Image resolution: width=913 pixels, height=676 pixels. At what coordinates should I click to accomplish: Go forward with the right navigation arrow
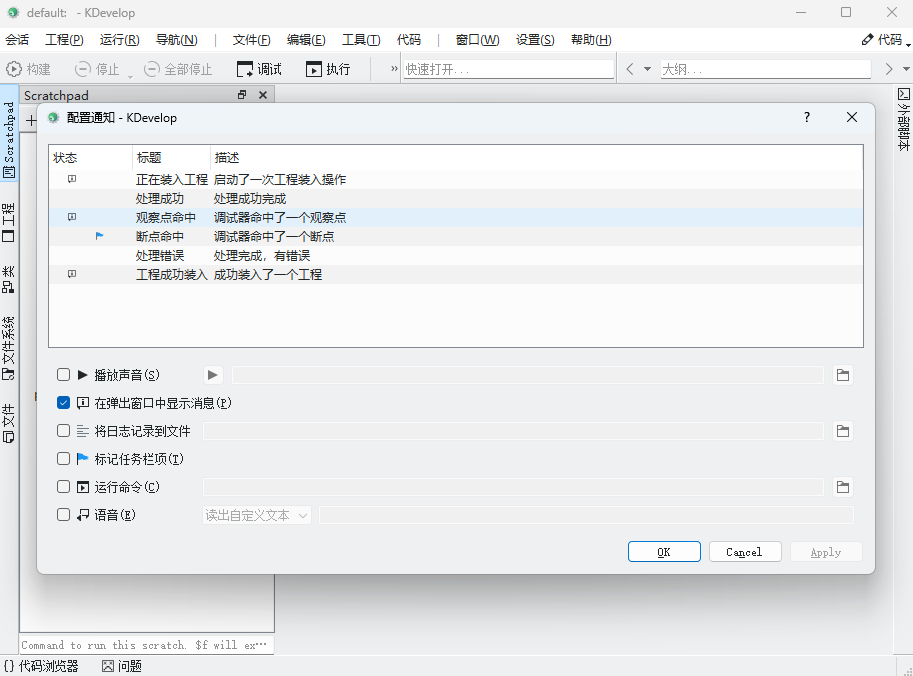point(889,69)
